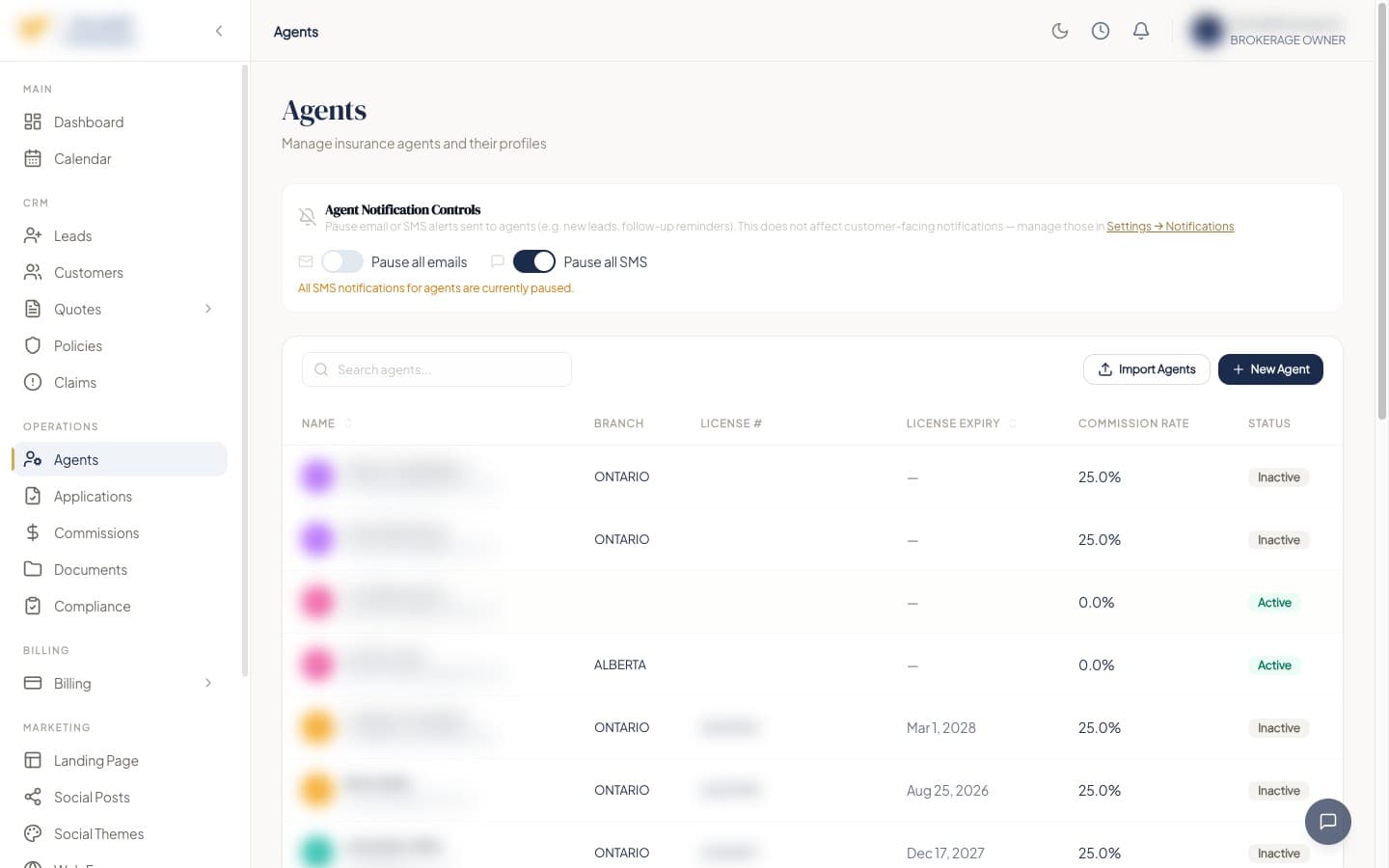The image size is (1389, 868).
Task: Click the Import Agents button
Action: [x=1147, y=369]
